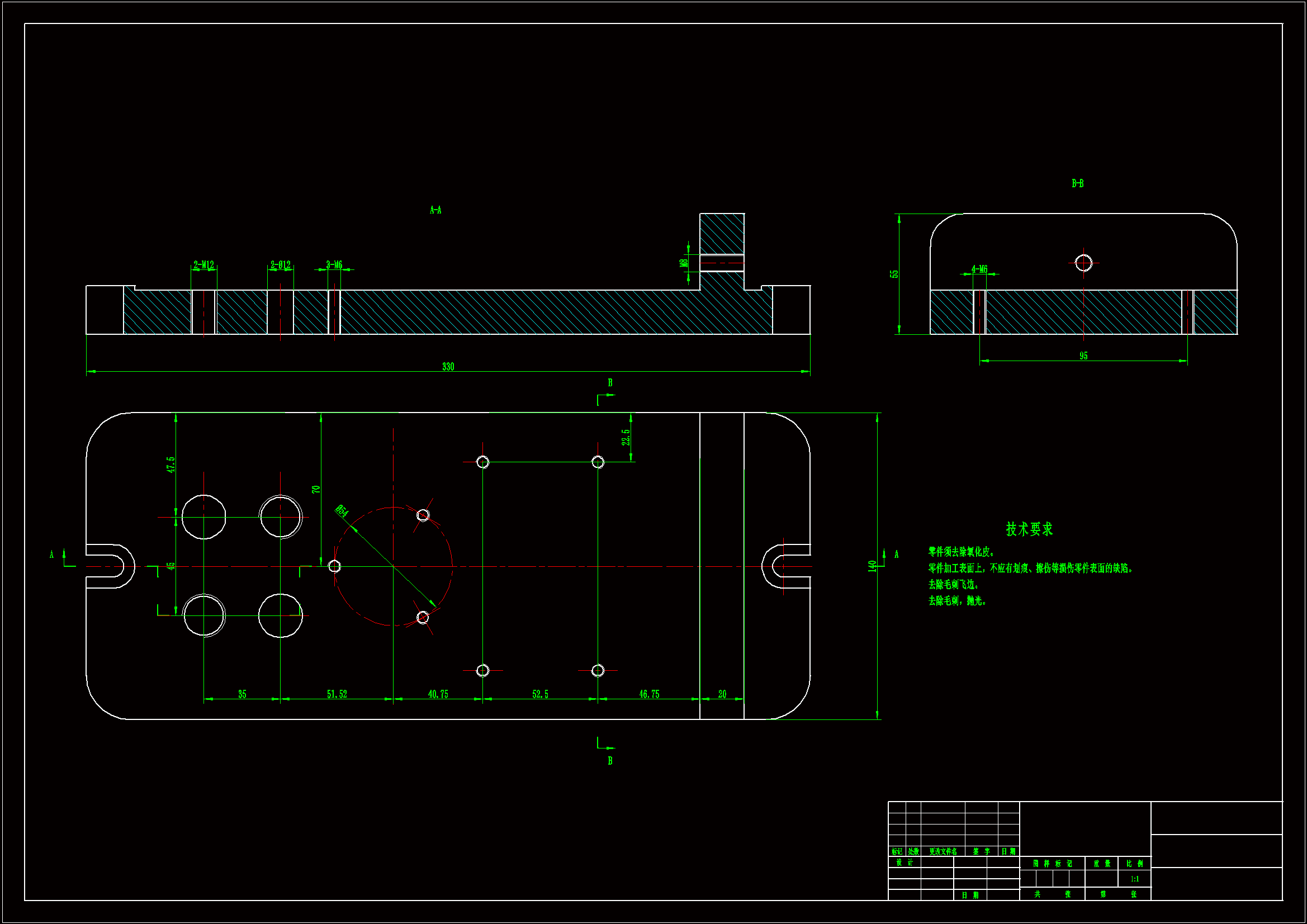Screen dimensions: 1307x924
Task: Click the 45 hole spacing dimension
Action: pos(171,566)
